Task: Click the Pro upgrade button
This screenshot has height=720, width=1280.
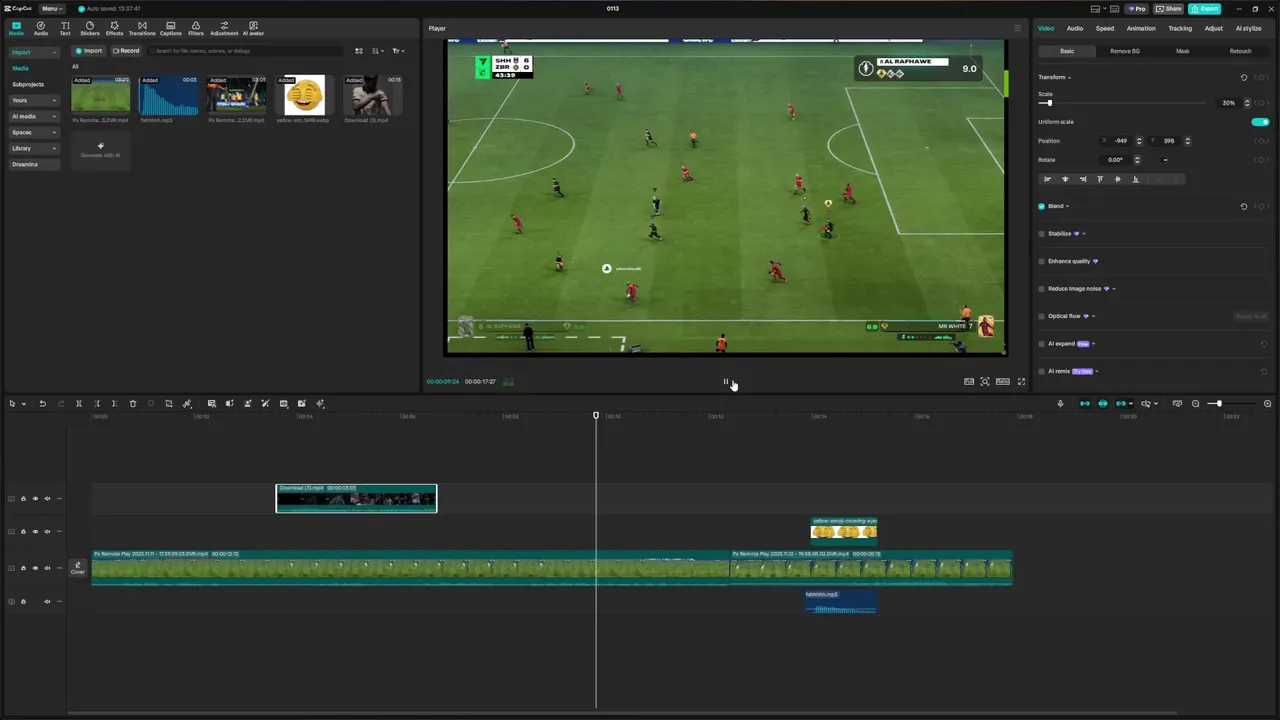Action: (x=1137, y=9)
